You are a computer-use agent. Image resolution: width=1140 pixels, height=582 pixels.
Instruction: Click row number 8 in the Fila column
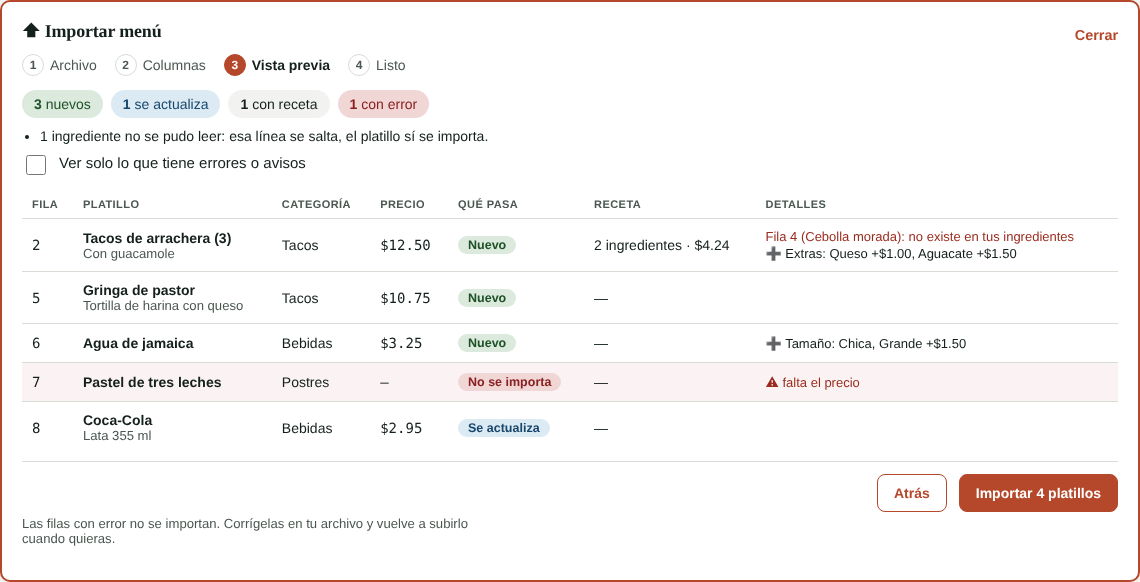(x=36, y=429)
